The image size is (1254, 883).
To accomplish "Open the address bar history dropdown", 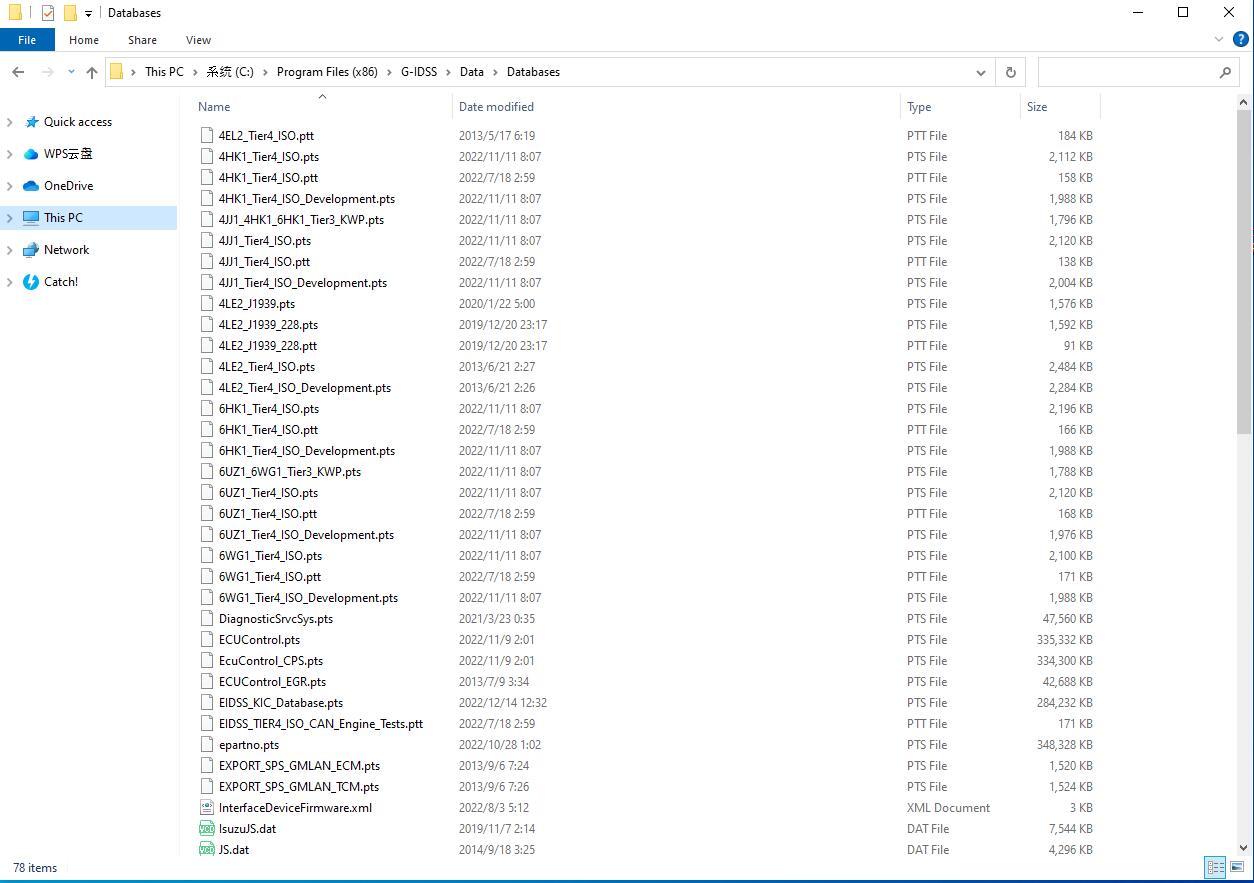I will [x=981, y=72].
